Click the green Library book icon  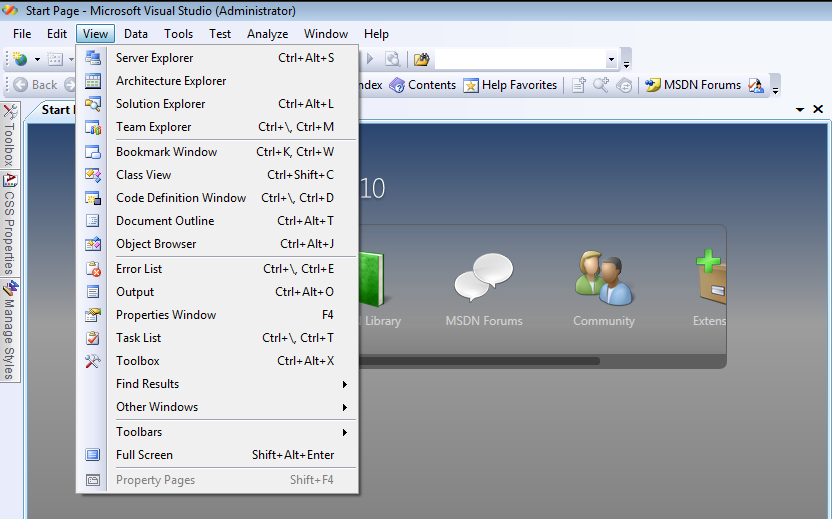coord(371,279)
